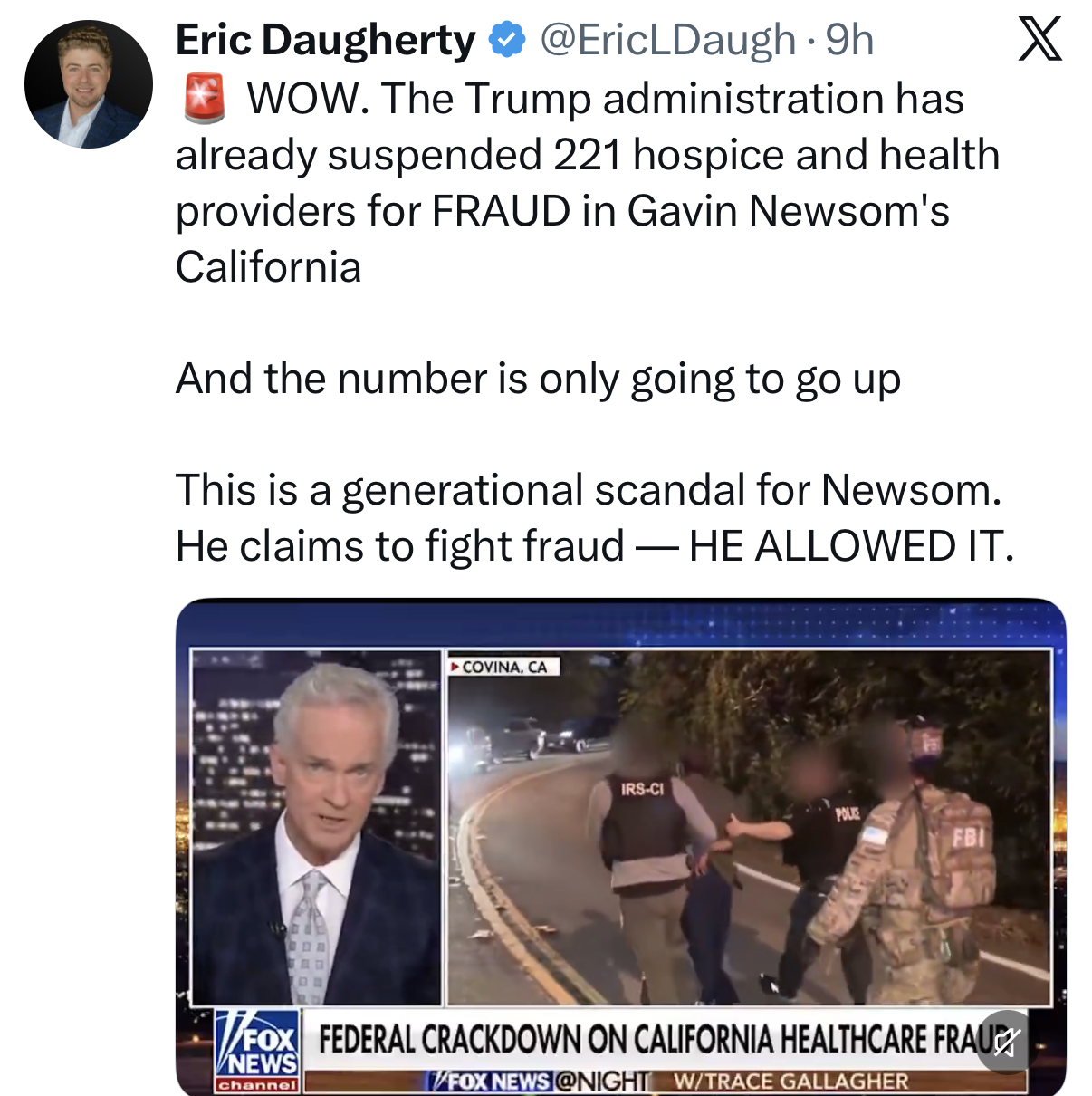The image size is (1092, 1096).
Task: Click the Covina, CA location label
Action: 504,667
